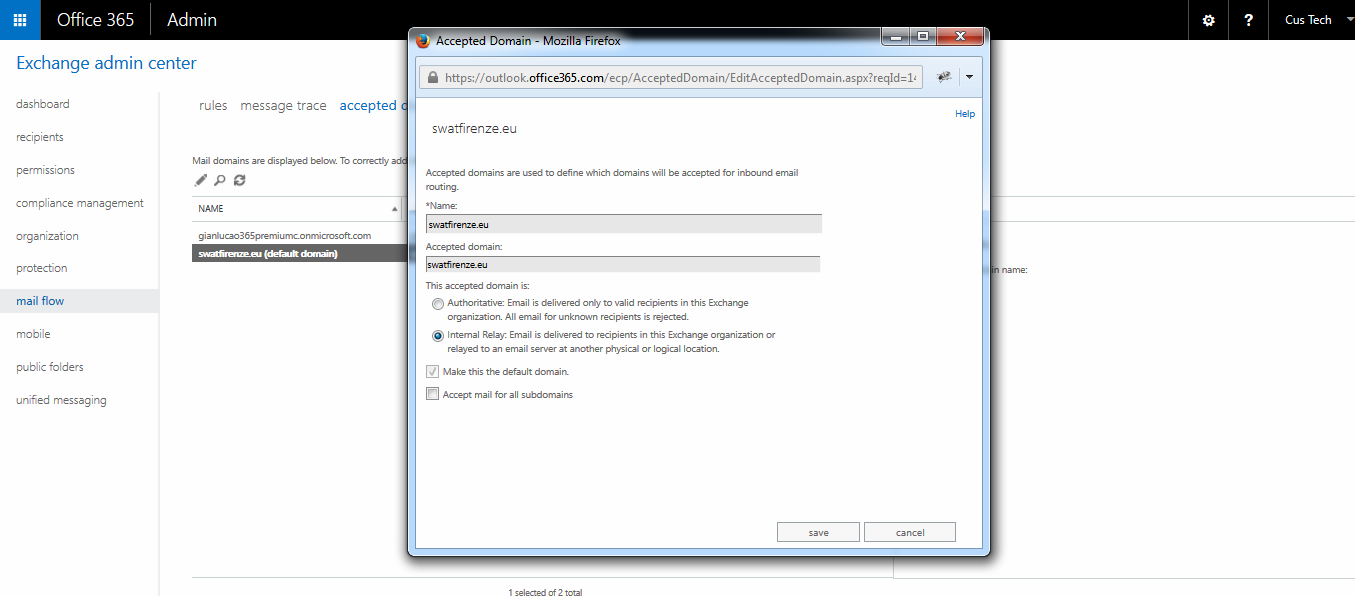Go to dashboard in the left navigation
Image resolution: width=1355 pixels, height=596 pixels.
[x=43, y=104]
